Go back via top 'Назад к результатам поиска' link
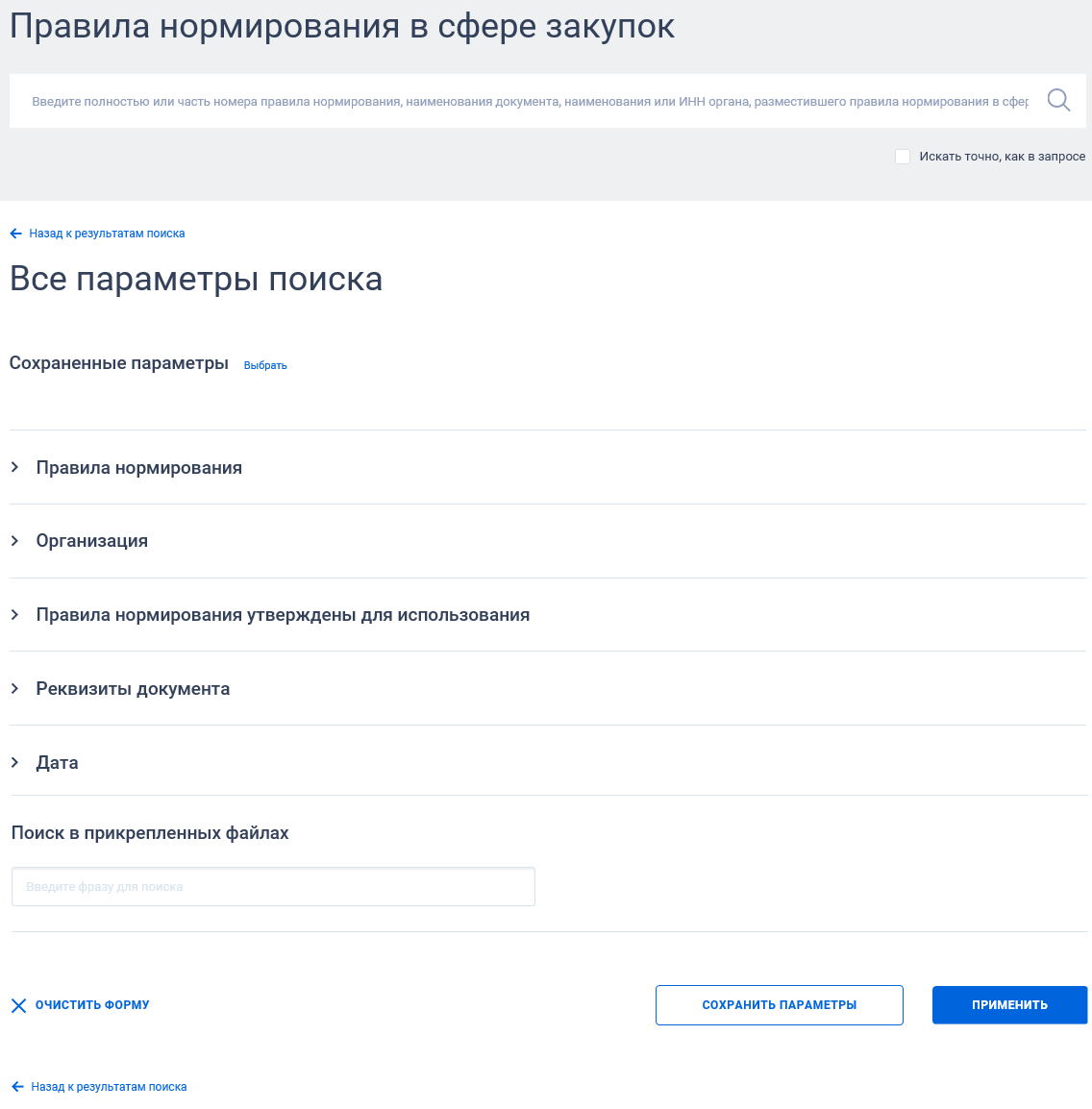Image resolution: width=1092 pixels, height=1109 pixels. point(107,234)
